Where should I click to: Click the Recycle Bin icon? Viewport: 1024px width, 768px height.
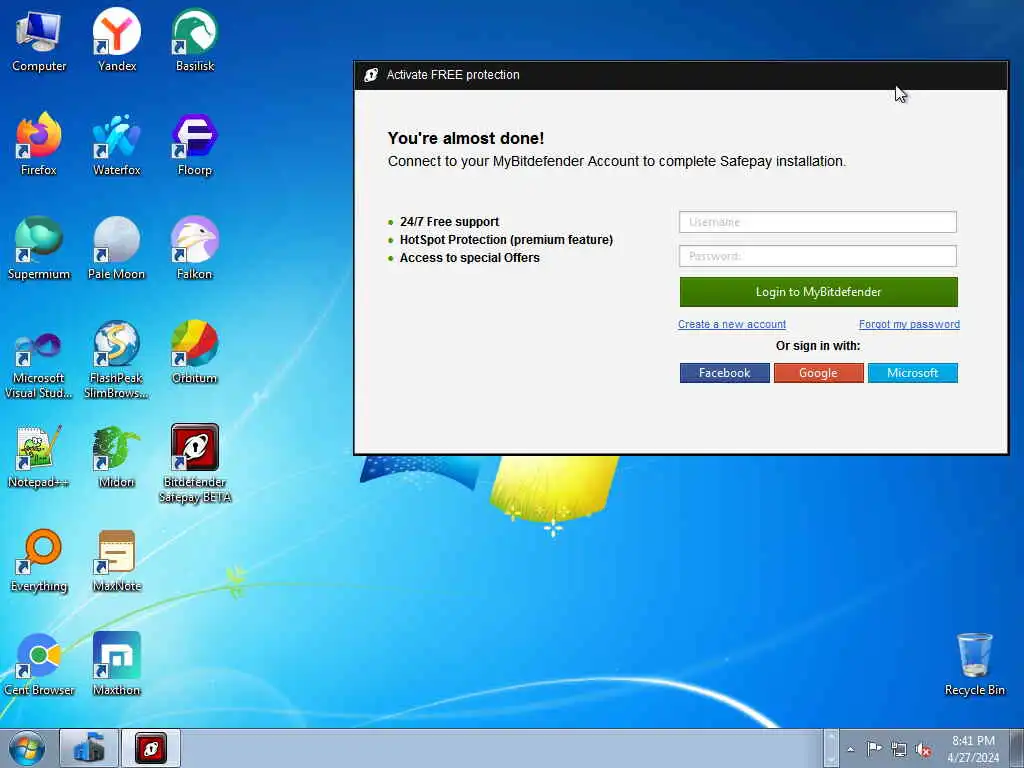pyautogui.click(x=974, y=664)
